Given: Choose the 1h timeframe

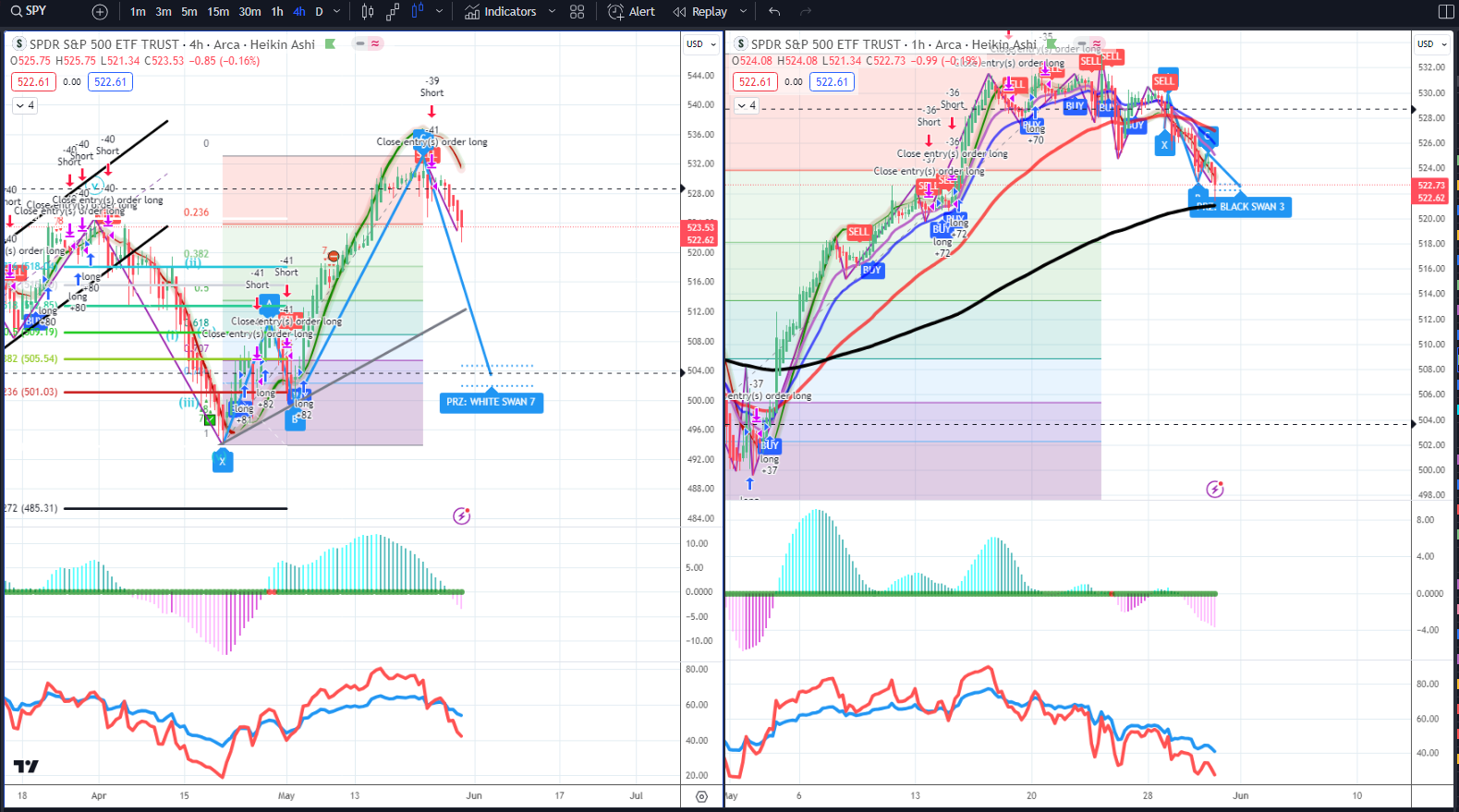Looking at the screenshot, I should pyautogui.click(x=277, y=12).
